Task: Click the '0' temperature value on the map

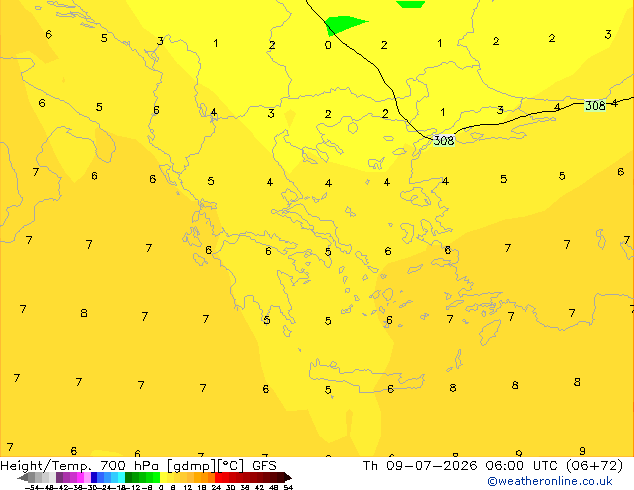Action: coord(328,45)
